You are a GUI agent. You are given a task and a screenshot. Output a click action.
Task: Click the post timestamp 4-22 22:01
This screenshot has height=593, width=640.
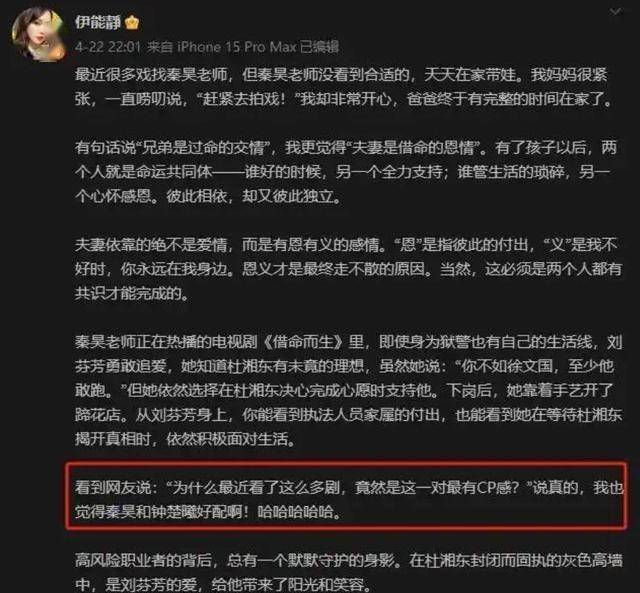108,47
